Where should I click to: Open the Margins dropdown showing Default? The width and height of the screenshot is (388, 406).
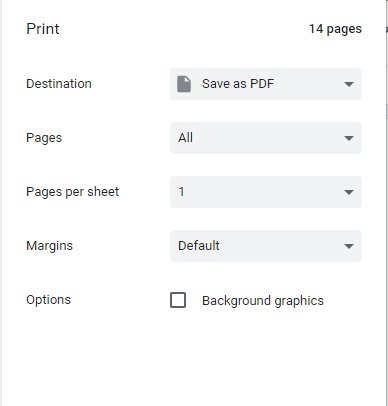point(266,246)
